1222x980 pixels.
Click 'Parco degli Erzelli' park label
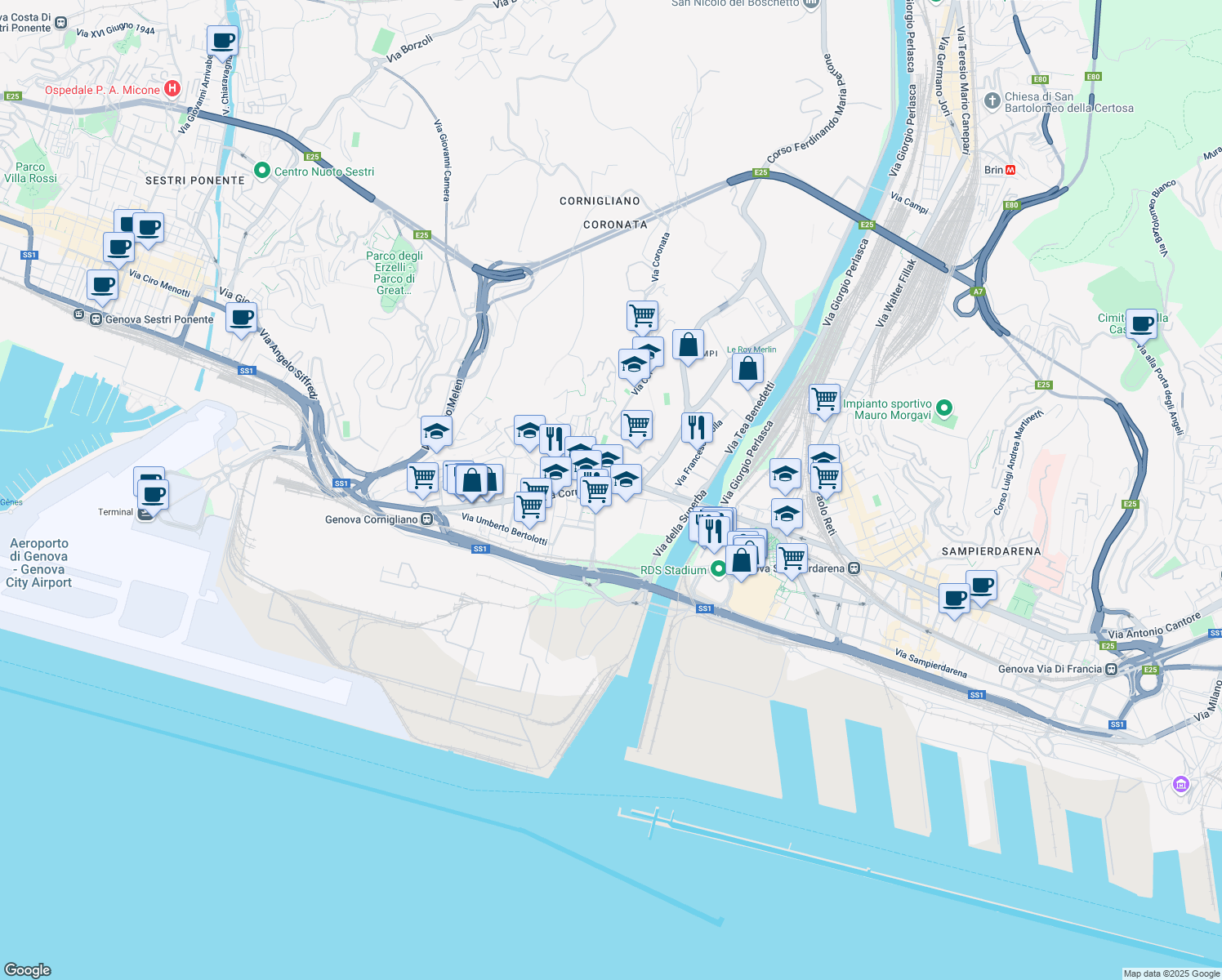click(x=395, y=273)
